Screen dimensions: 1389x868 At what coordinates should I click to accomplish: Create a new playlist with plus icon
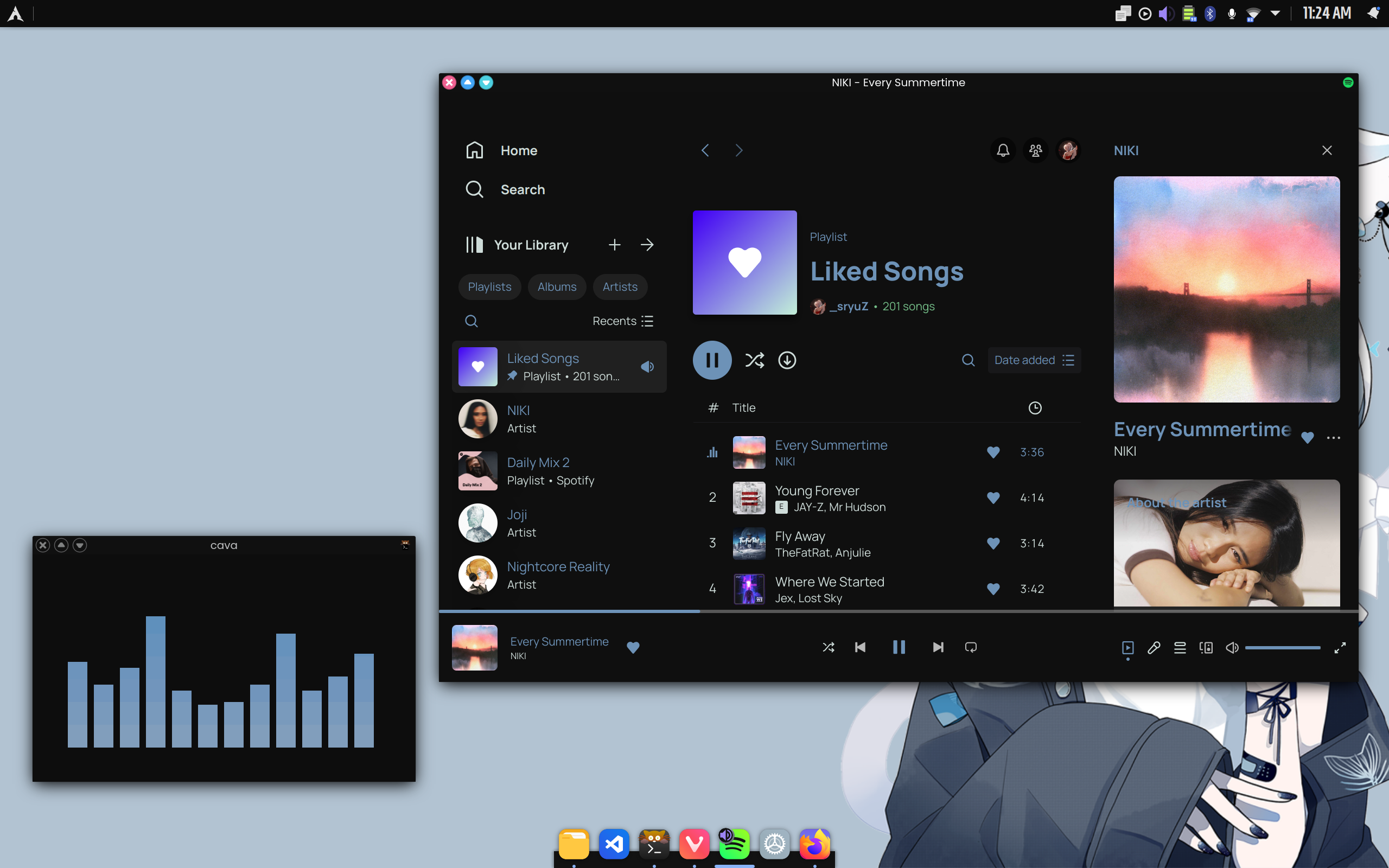615,245
